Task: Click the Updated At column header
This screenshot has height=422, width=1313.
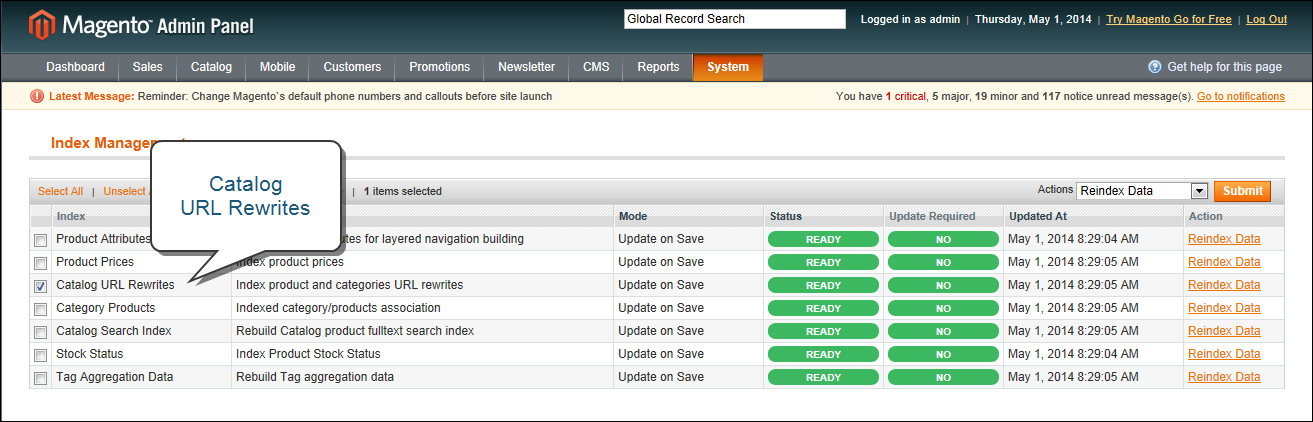Action: pyautogui.click(x=1038, y=216)
